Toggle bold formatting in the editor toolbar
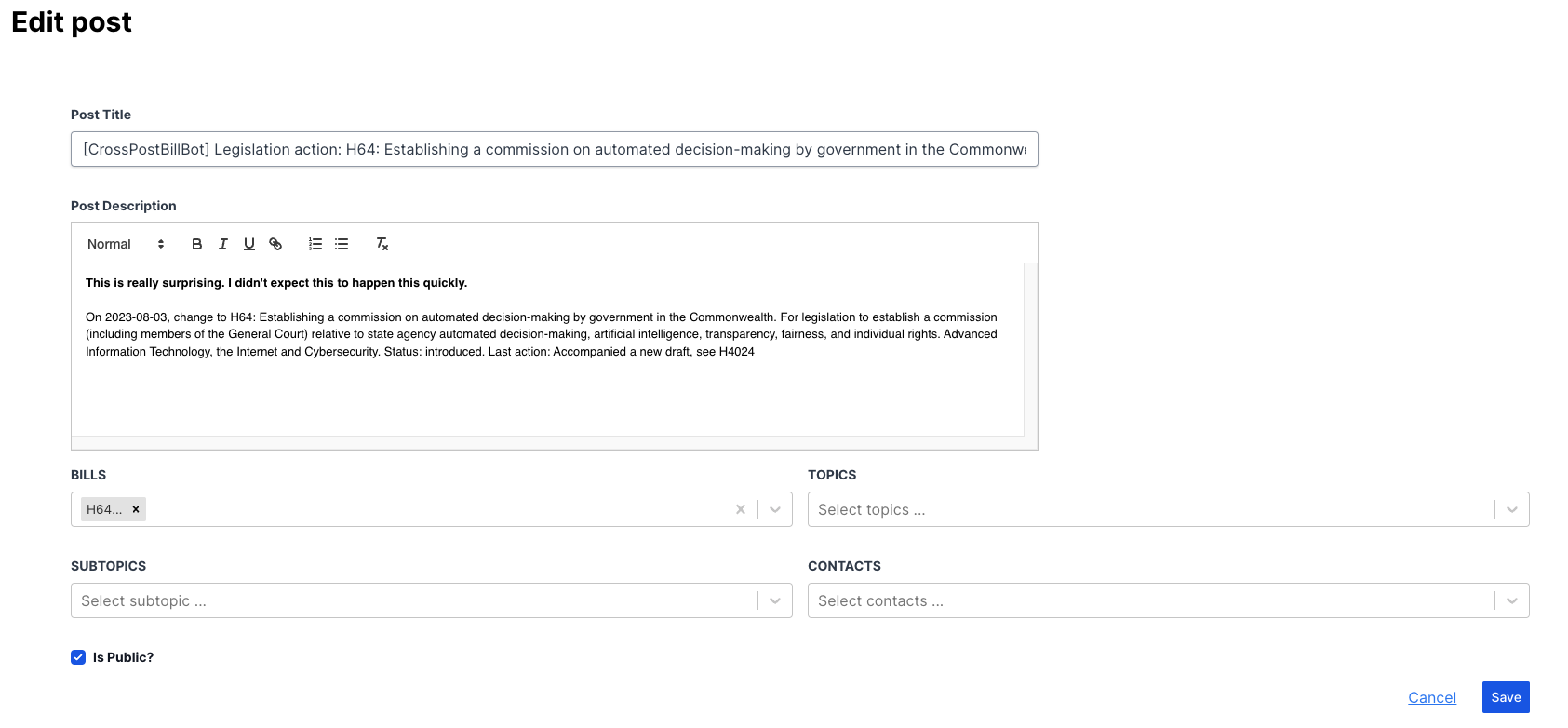Viewport: 1568px width, 728px height. tap(196, 244)
